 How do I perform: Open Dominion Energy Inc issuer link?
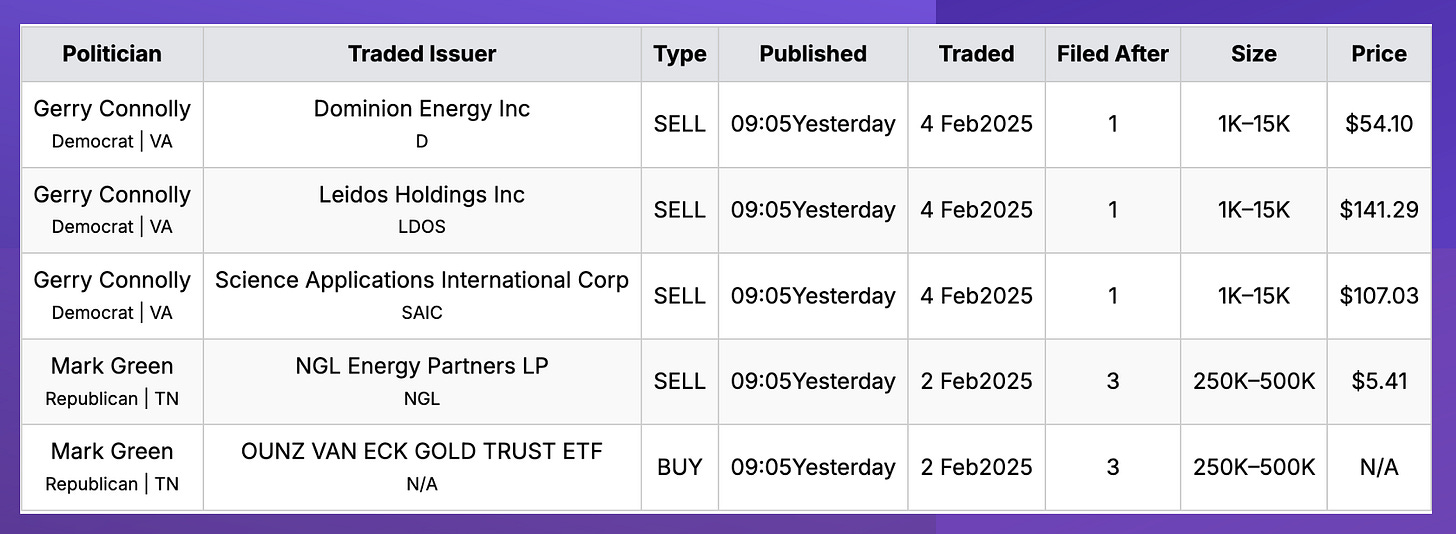click(x=422, y=109)
